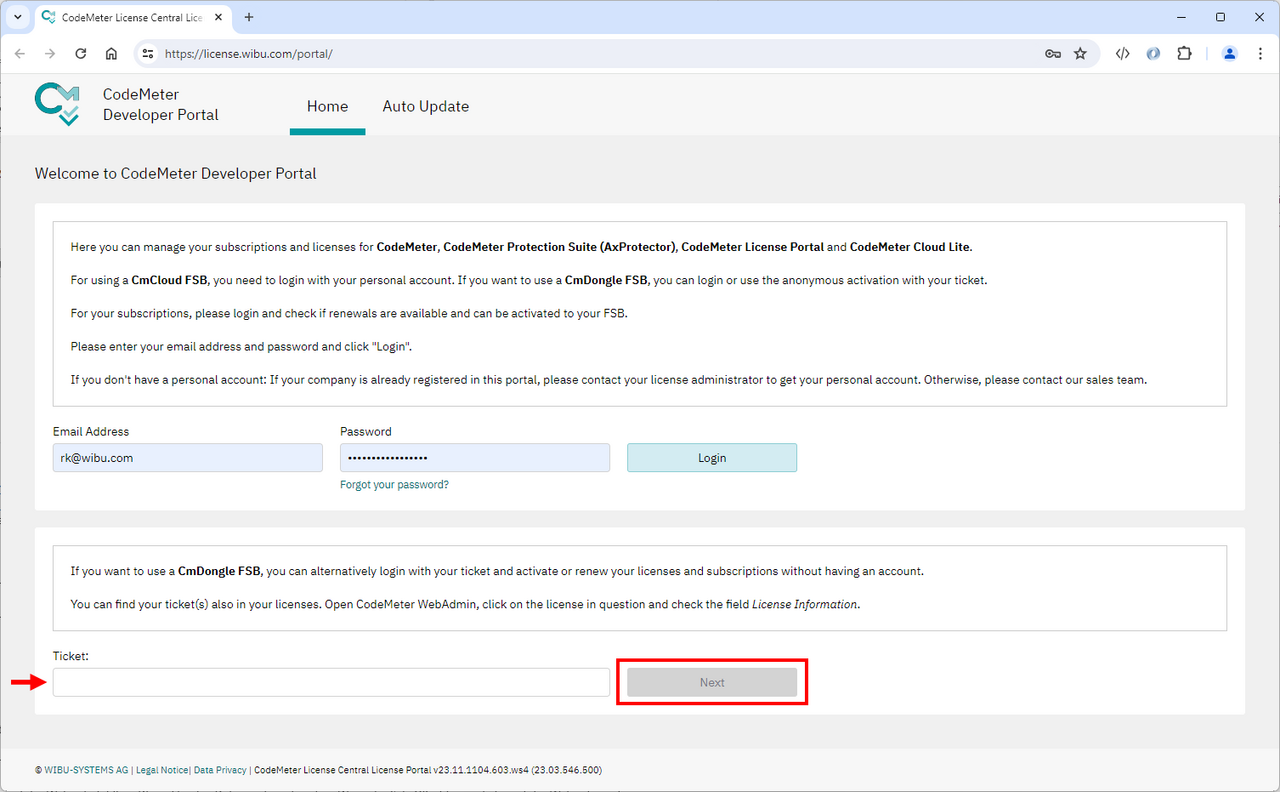Click the blue circular extension icon
1280x792 pixels.
click(x=1153, y=54)
